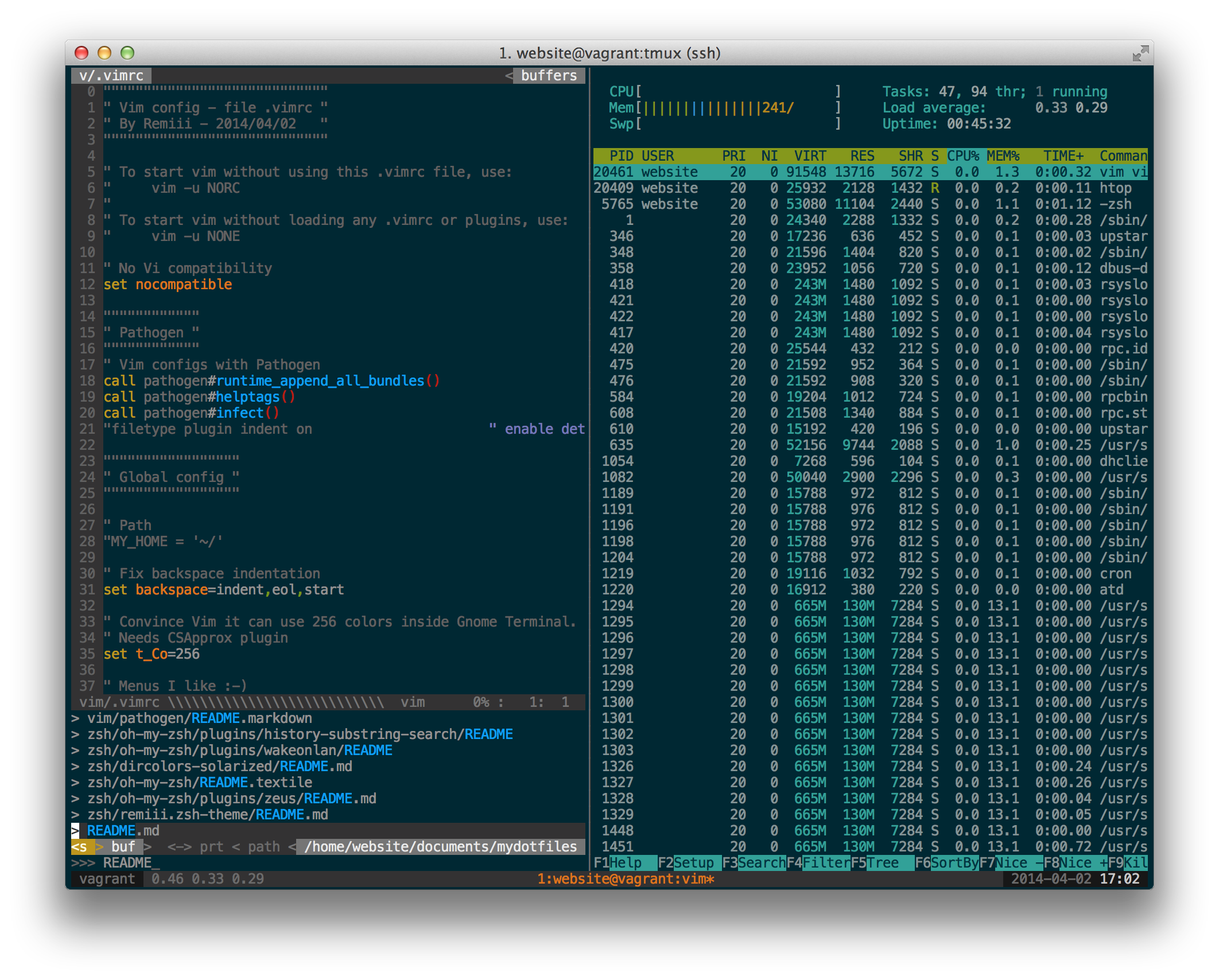The width and height of the screenshot is (1219, 980).
Task: Sort by the CPU% column header
Action: pyautogui.click(x=963, y=156)
